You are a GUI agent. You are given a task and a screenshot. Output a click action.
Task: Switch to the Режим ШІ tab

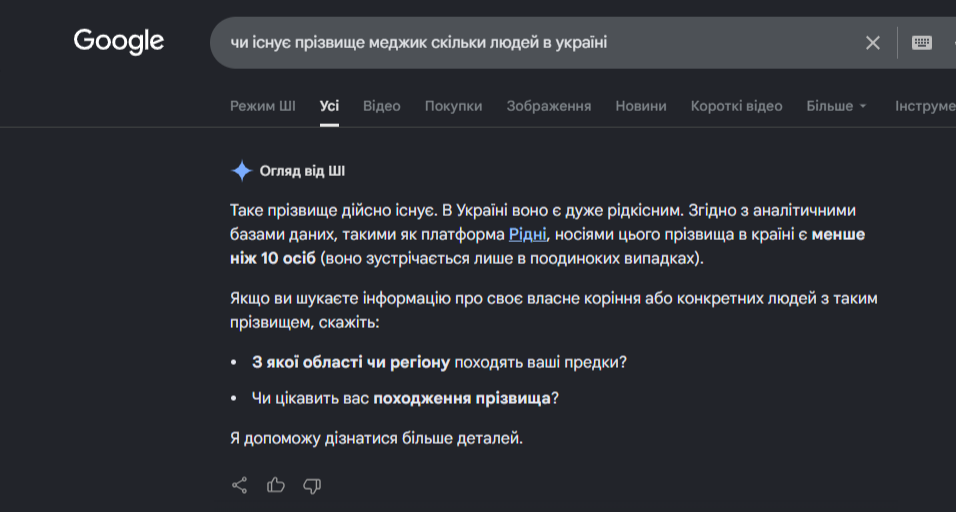tap(263, 106)
